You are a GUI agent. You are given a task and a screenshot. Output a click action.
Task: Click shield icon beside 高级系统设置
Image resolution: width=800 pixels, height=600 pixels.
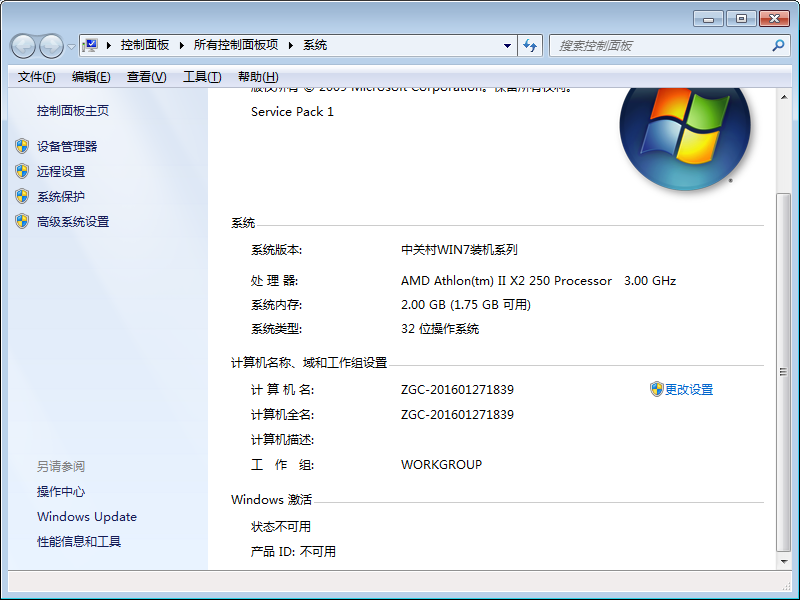click(22, 221)
